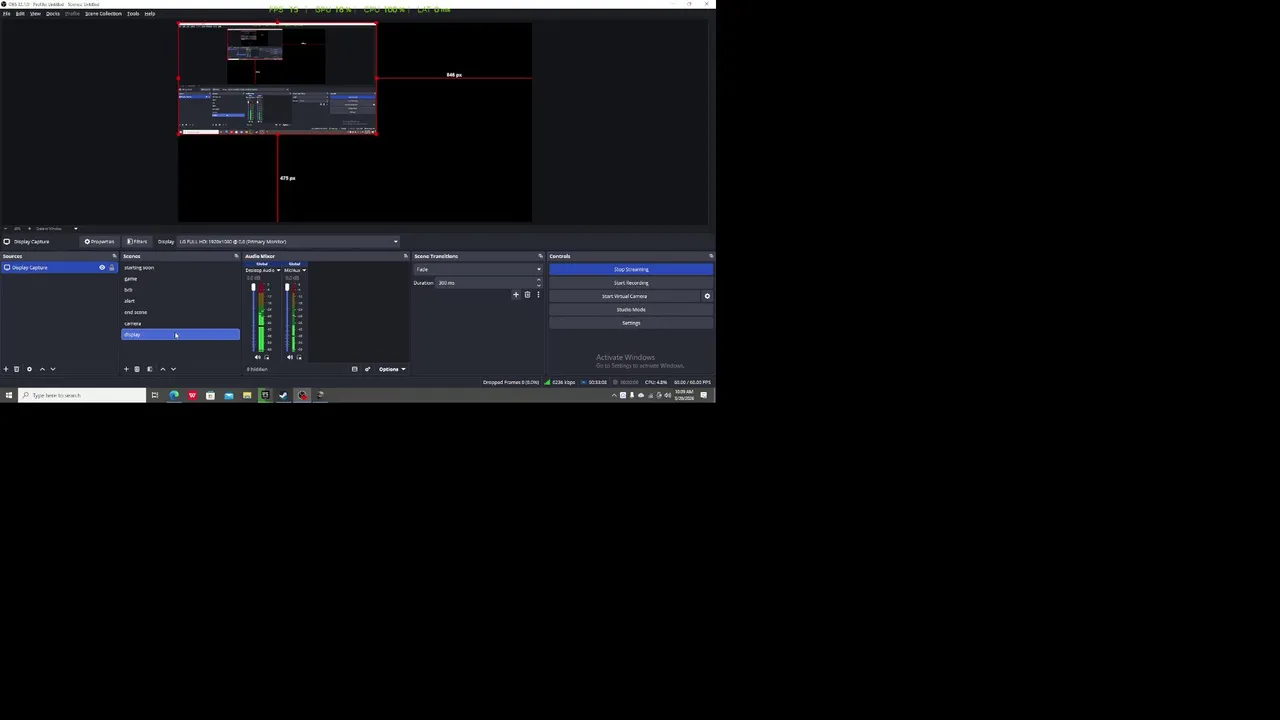Open Microsoft Edge from the taskbar
The image size is (1280, 720).
coord(174,395)
